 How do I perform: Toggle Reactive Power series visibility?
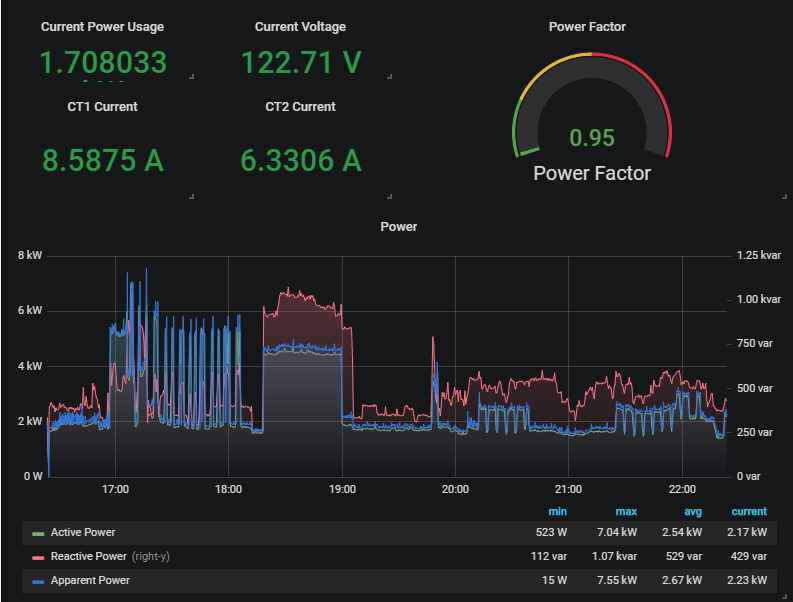[88, 556]
